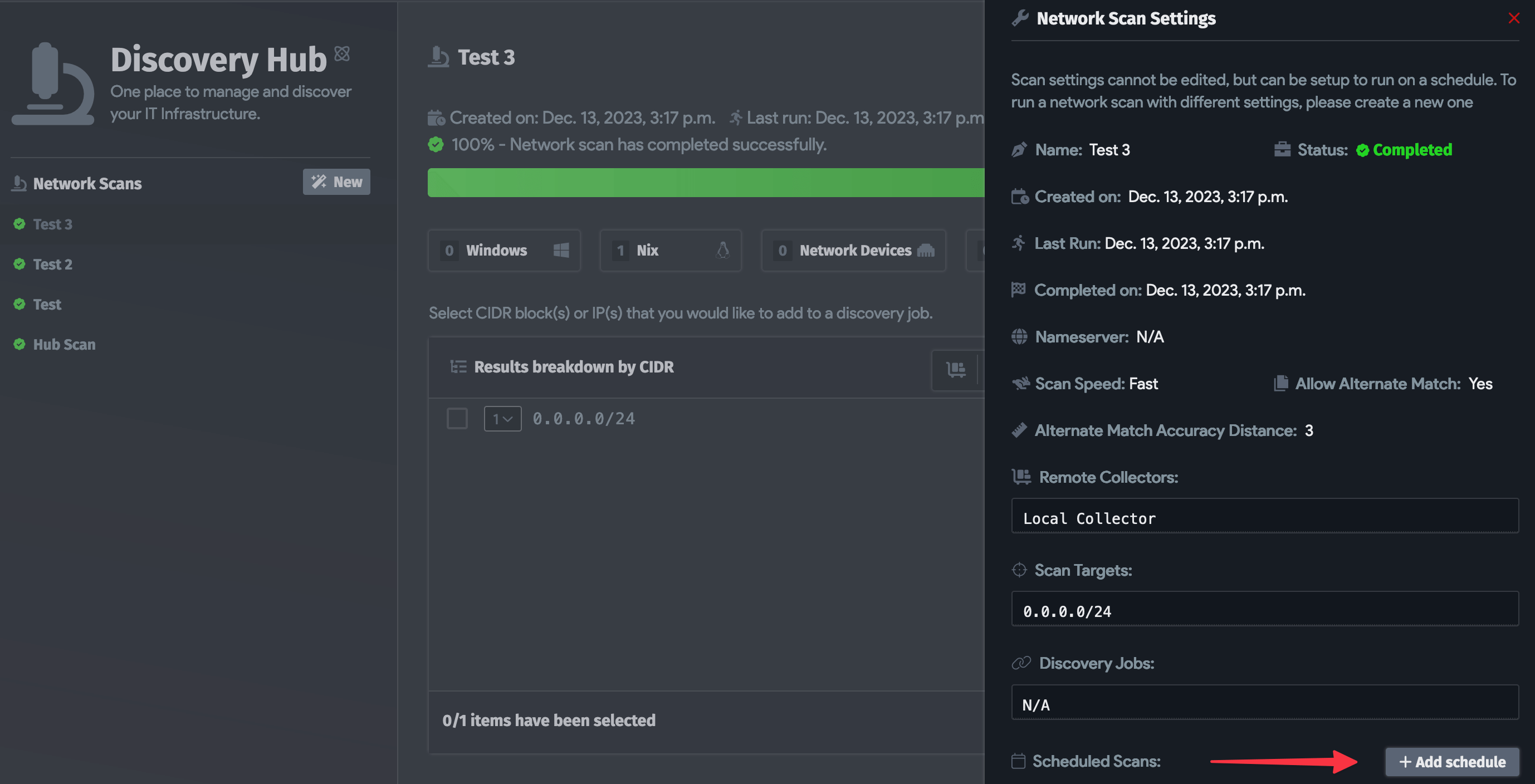Click the globe icon beside Nameserver

click(1020, 336)
